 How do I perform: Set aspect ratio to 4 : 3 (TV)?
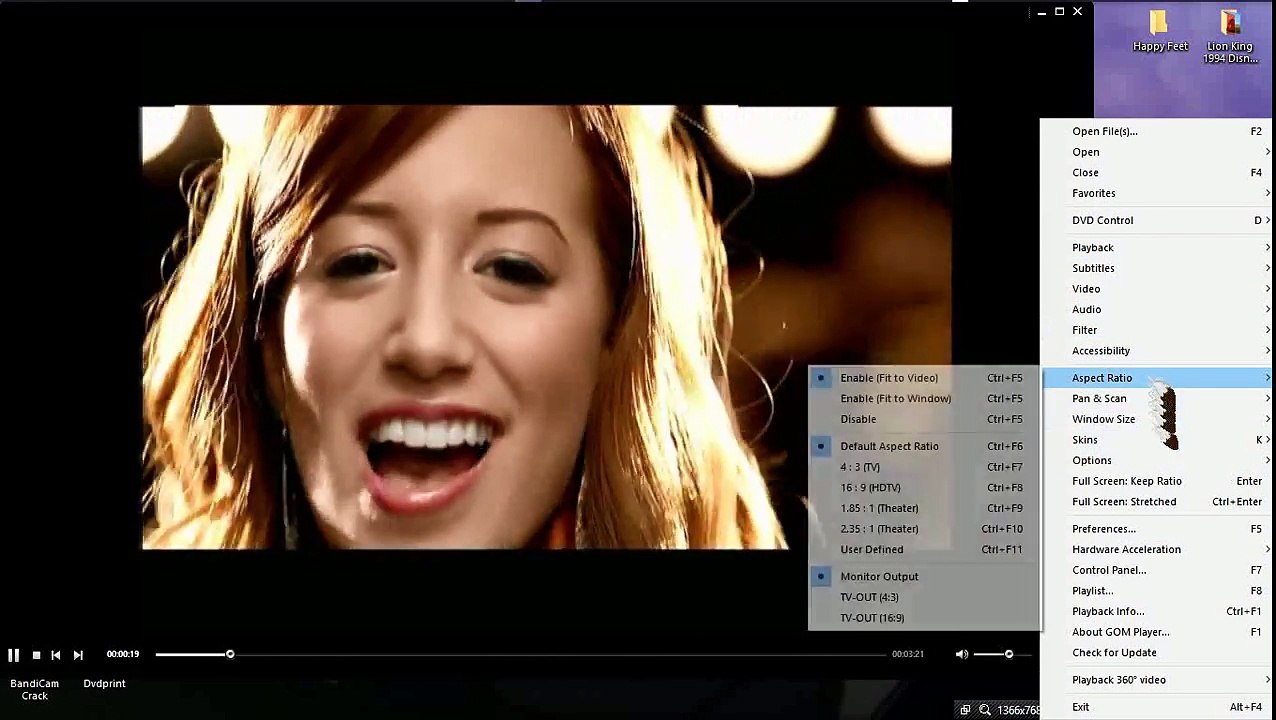click(x=924, y=467)
